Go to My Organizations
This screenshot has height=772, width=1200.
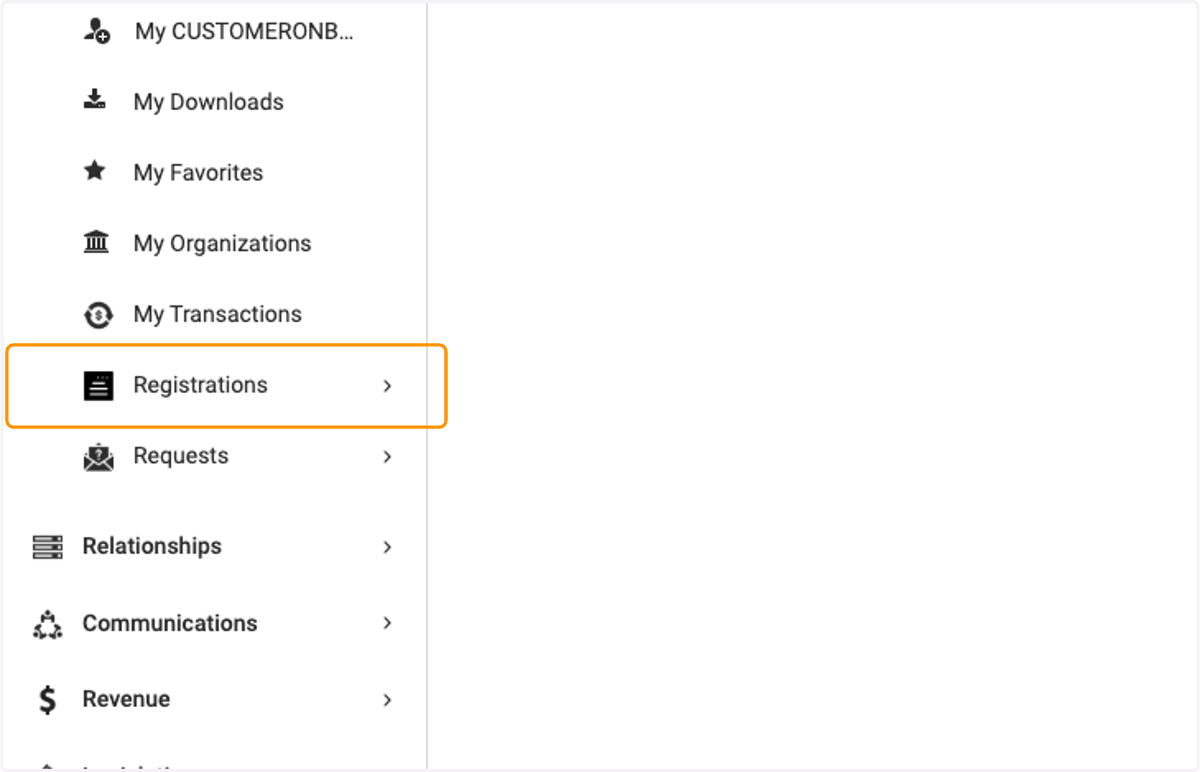tap(222, 244)
